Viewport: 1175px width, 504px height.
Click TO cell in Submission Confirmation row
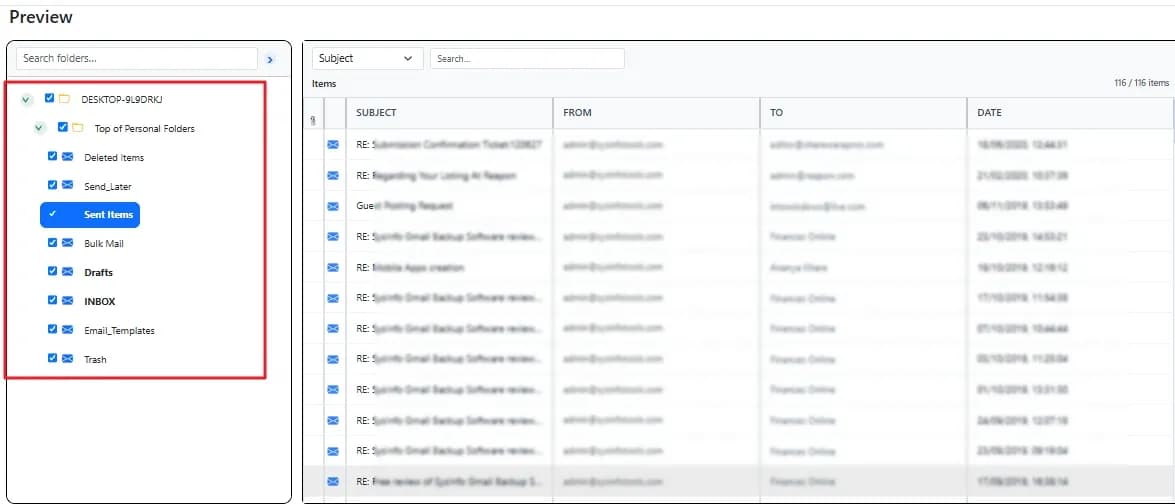click(863, 145)
